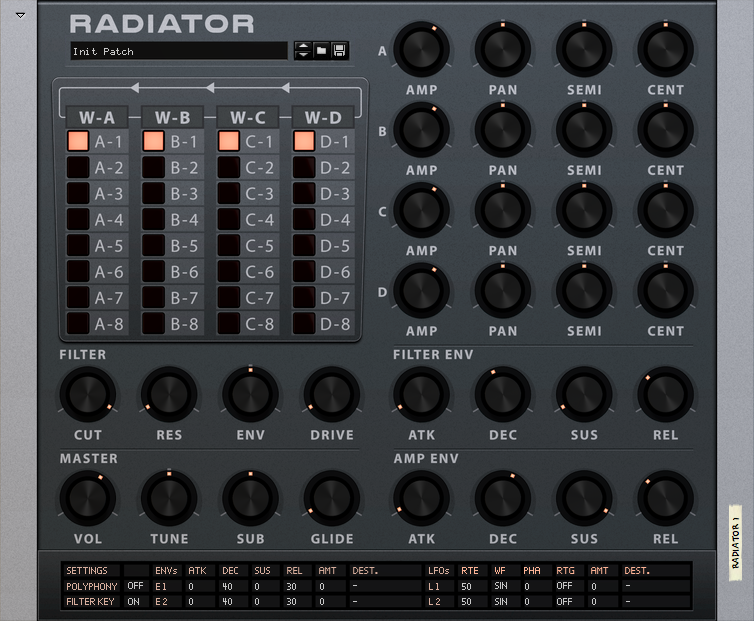Screen dimensions: 754x621
Task: Click the master SUB knob
Action: [x=251, y=498]
